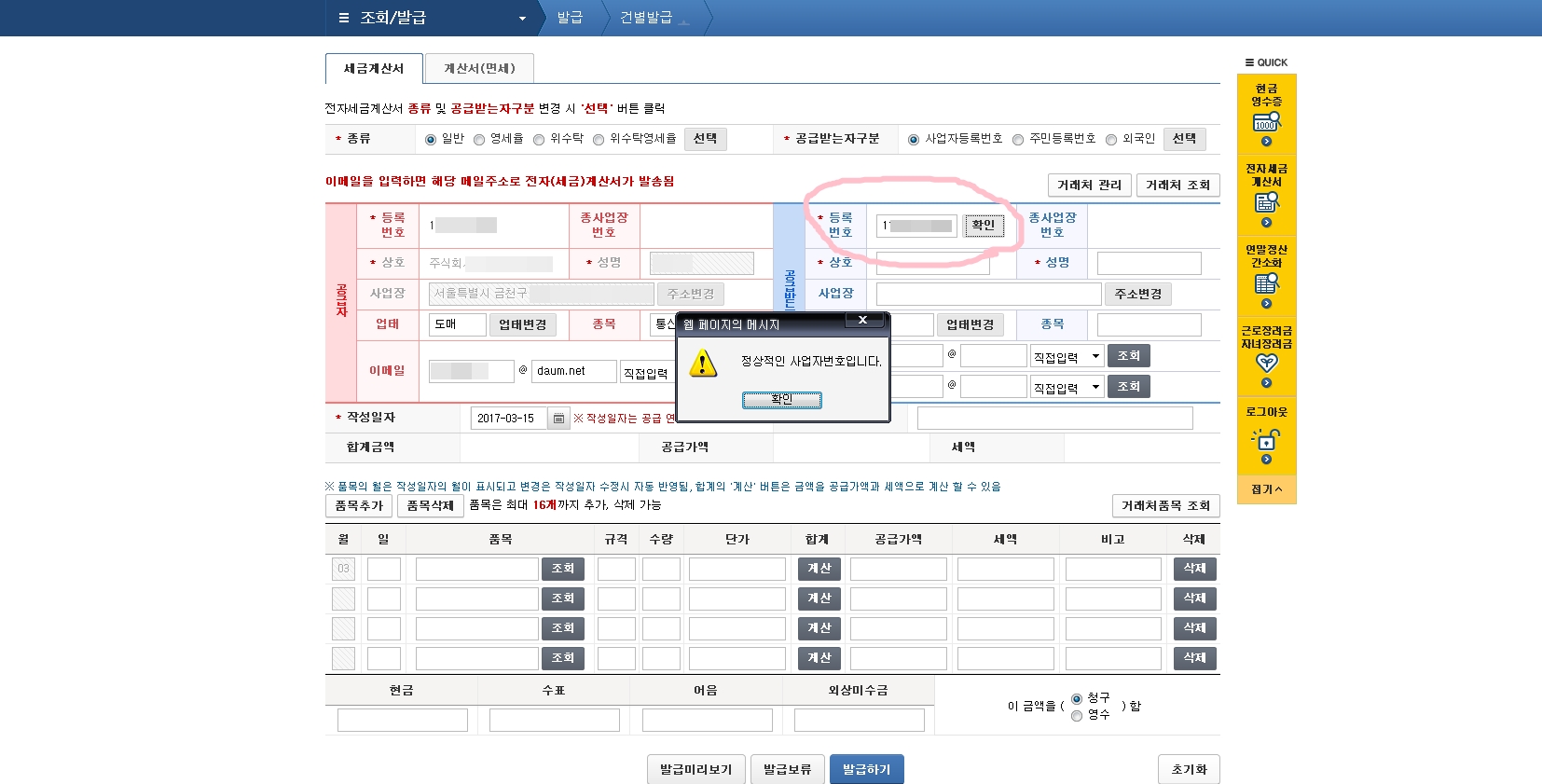Select the 영세율 invoice type
Screen dimensions: 1542x784
479,140
